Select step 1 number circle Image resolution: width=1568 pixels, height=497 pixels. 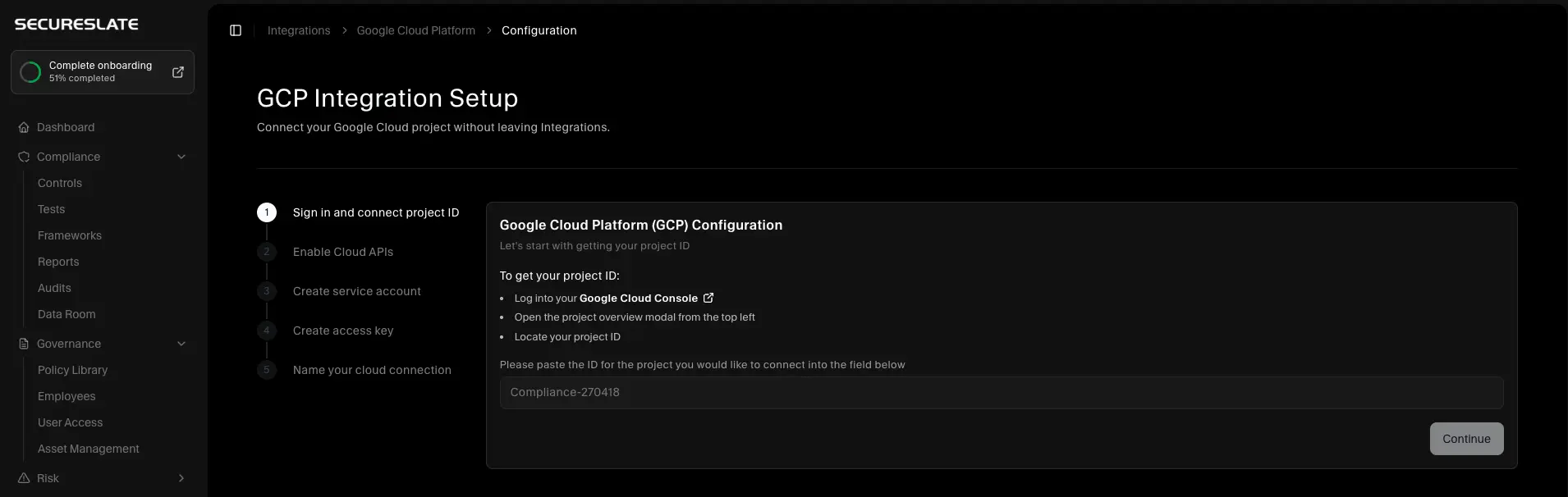click(267, 212)
